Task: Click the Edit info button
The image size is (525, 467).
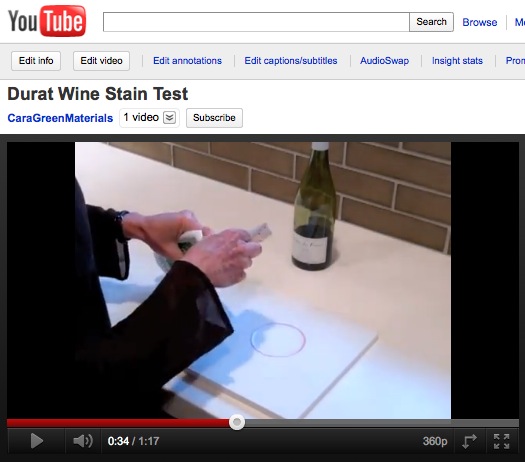Action: click(36, 61)
